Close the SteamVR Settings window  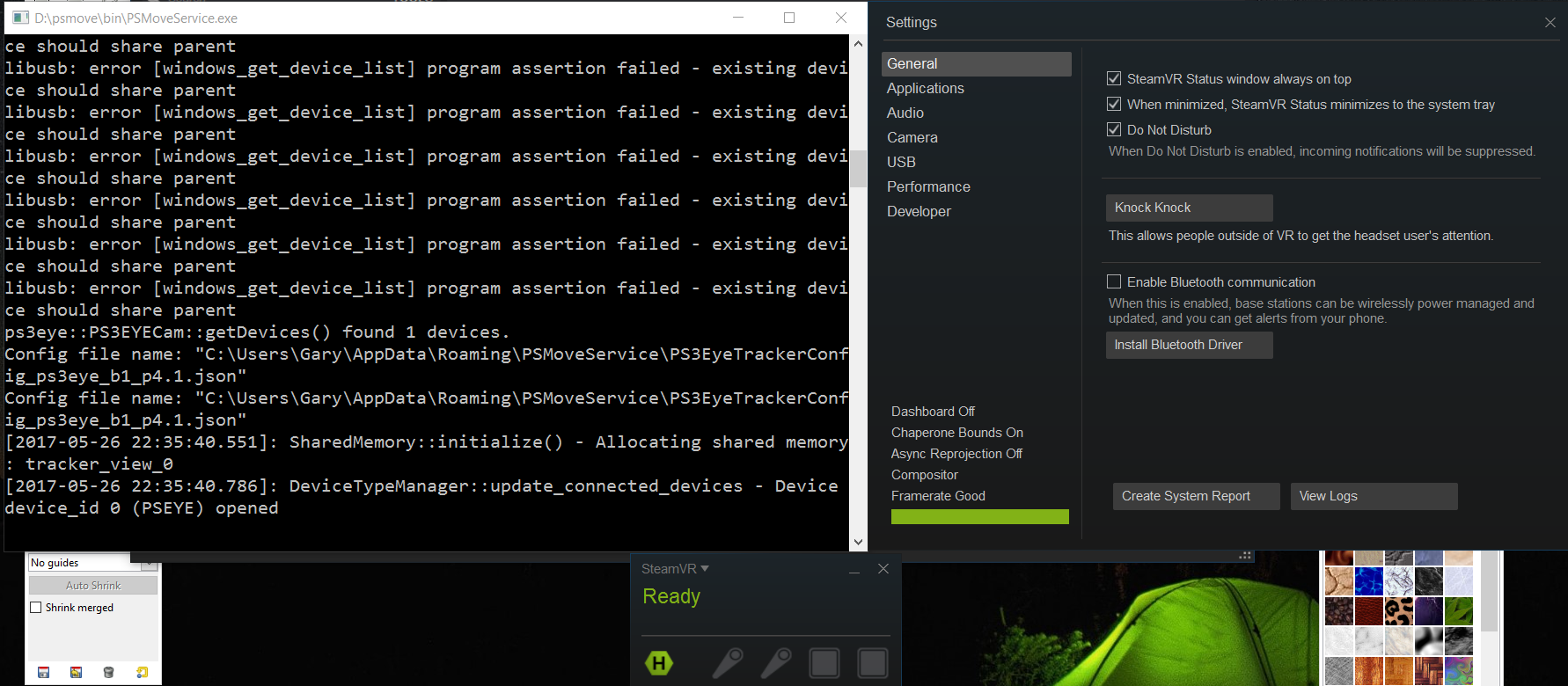pos(1550,23)
